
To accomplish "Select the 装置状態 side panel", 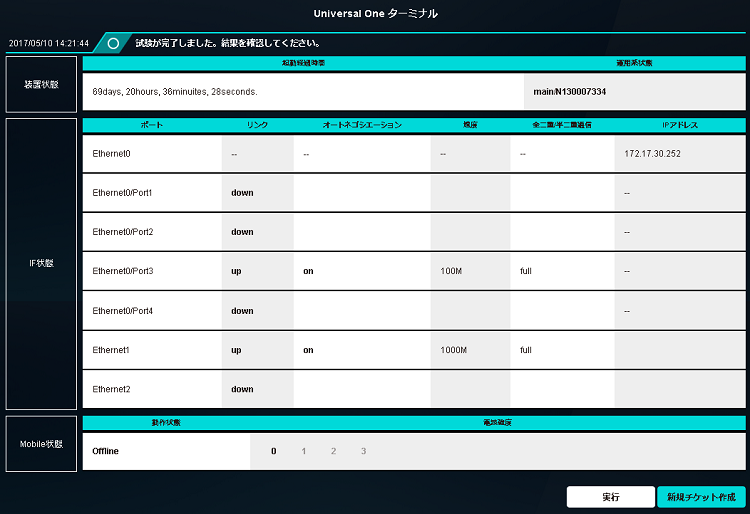I will [x=41, y=84].
